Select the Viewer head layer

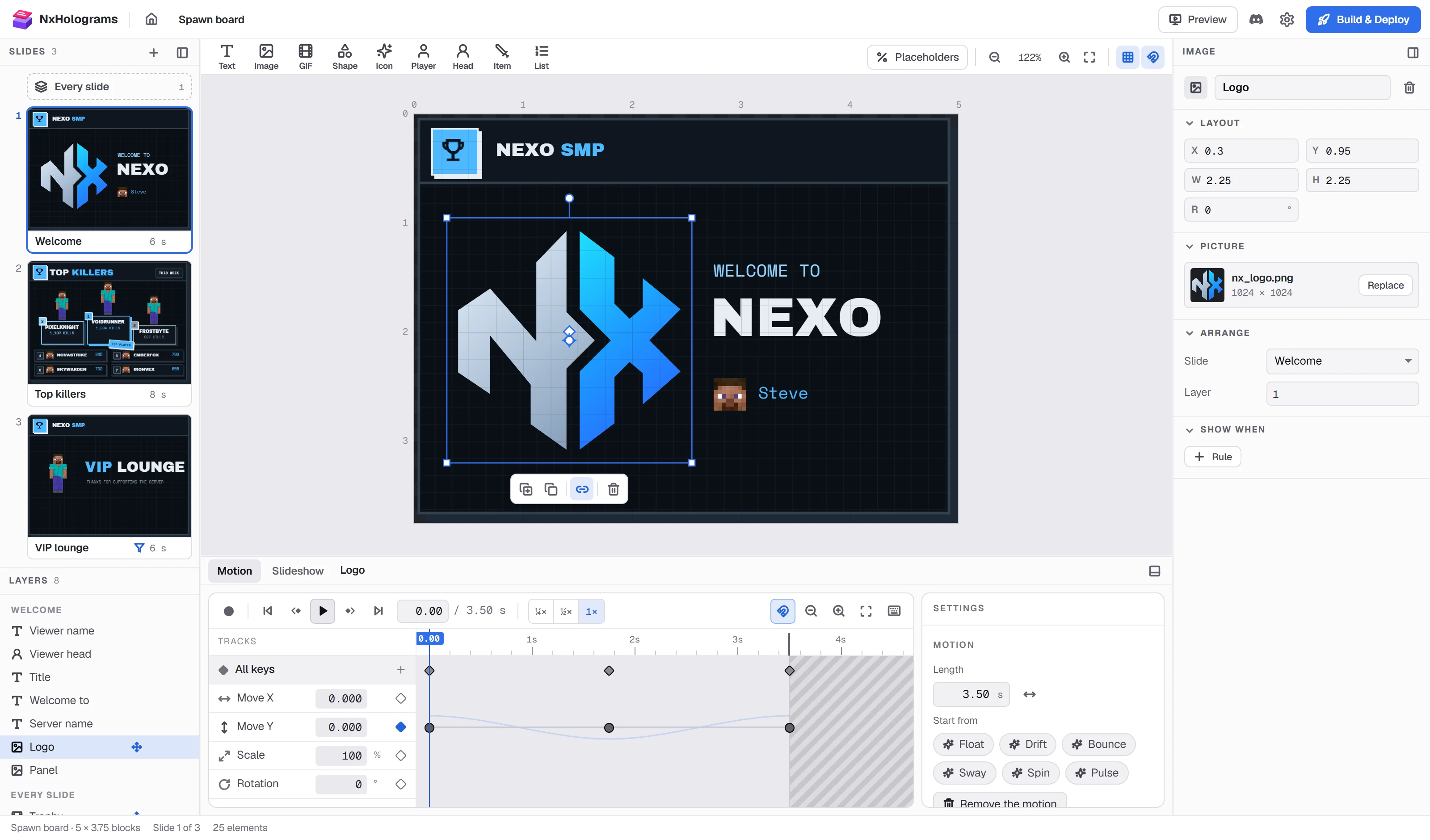click(99, 654)
